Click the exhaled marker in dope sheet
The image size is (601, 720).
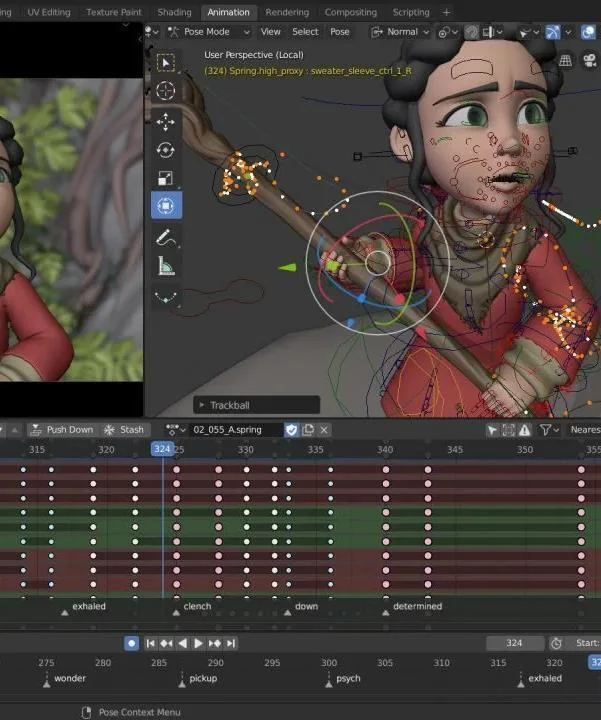tap(65, 613)
